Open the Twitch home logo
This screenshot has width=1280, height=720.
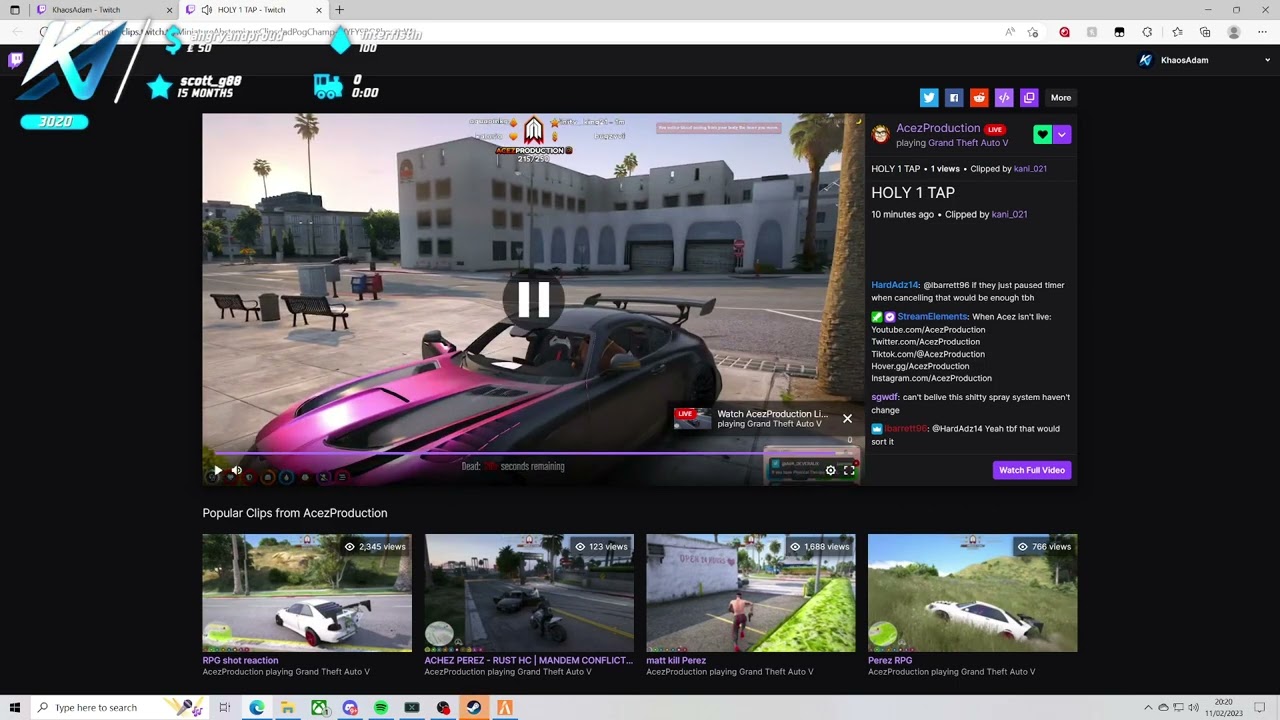pos(15,60)
